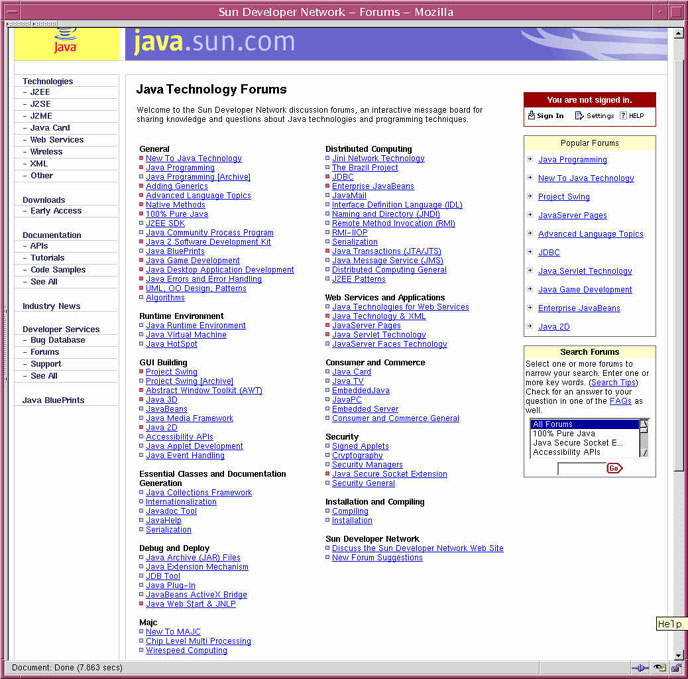Image resolution: width=688 pixels, height=679 pixels.
Task: Open the sidebar grippy on left window edge
Action: [x=6, y=345]
